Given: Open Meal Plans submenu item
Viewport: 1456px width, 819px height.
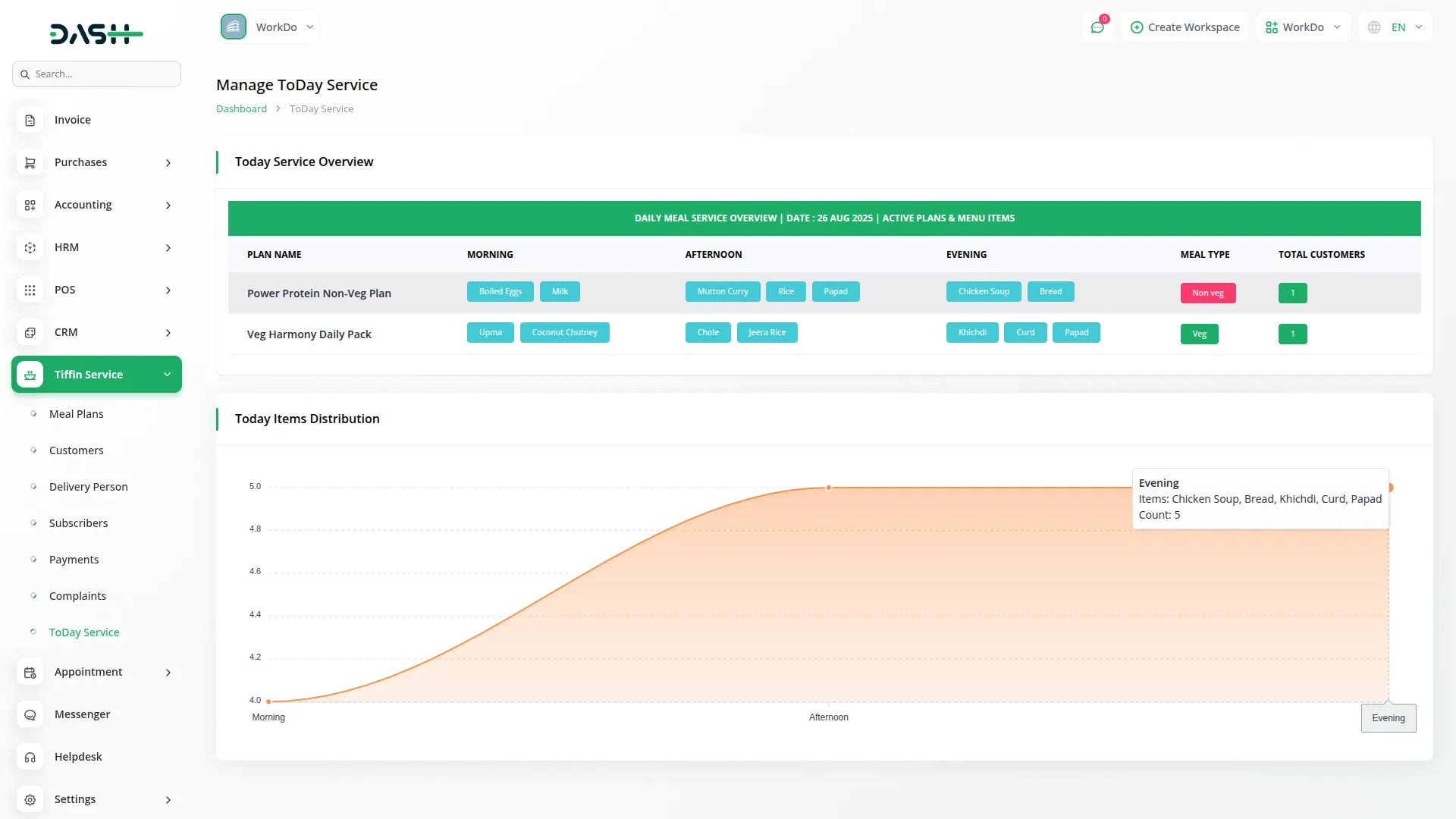Looking at the screenshot, I should (x=76, y=414).
